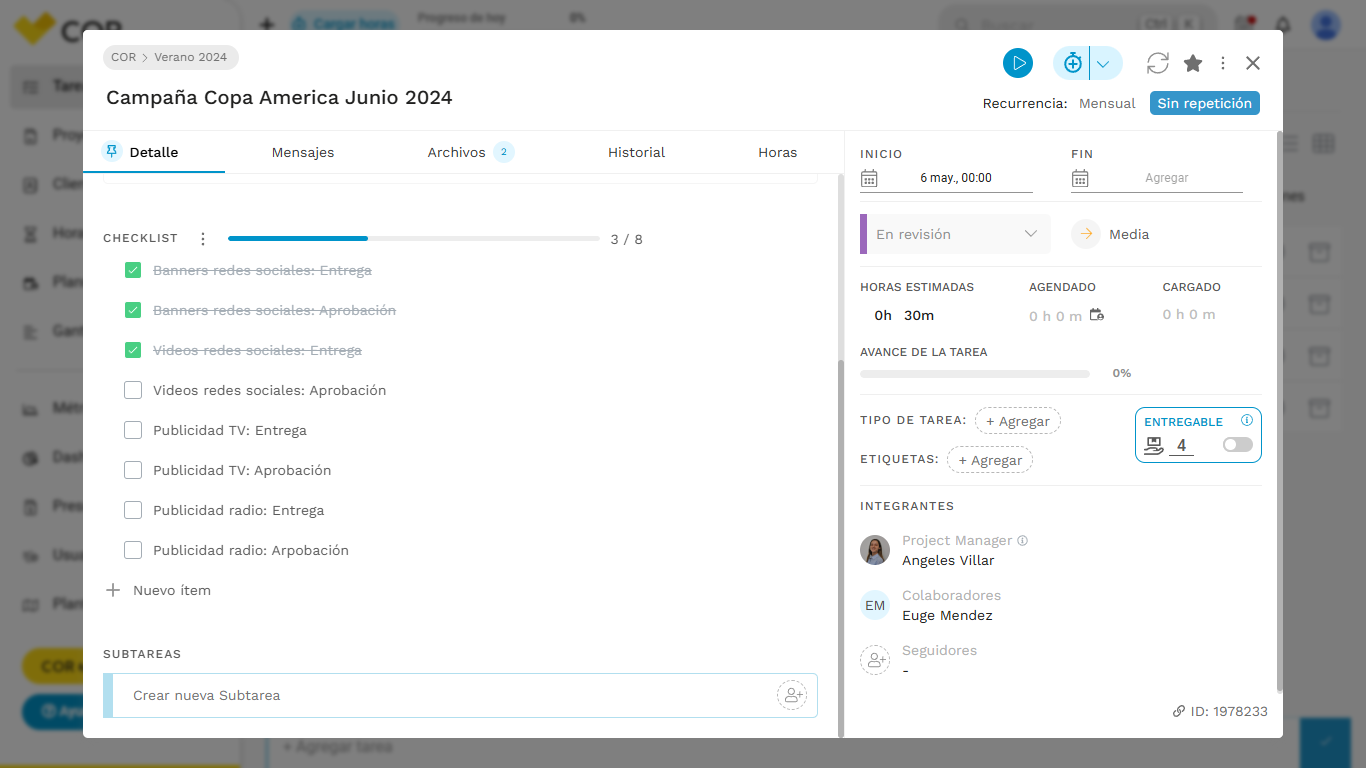Click the add-assignee icon in subtask field
This screenshot has width=1366, height=768.
click(x=792, y=695)
